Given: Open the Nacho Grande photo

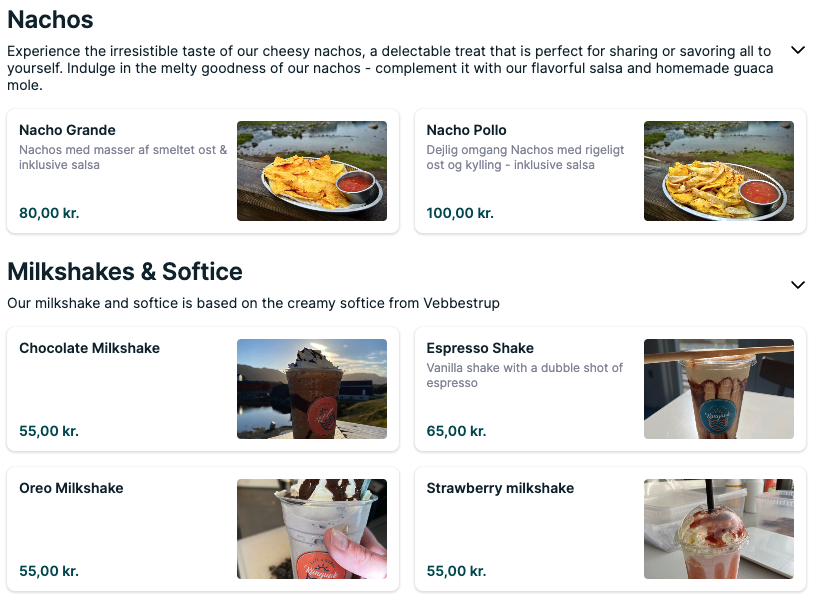Looking at the screenshot, I should 312,171.
